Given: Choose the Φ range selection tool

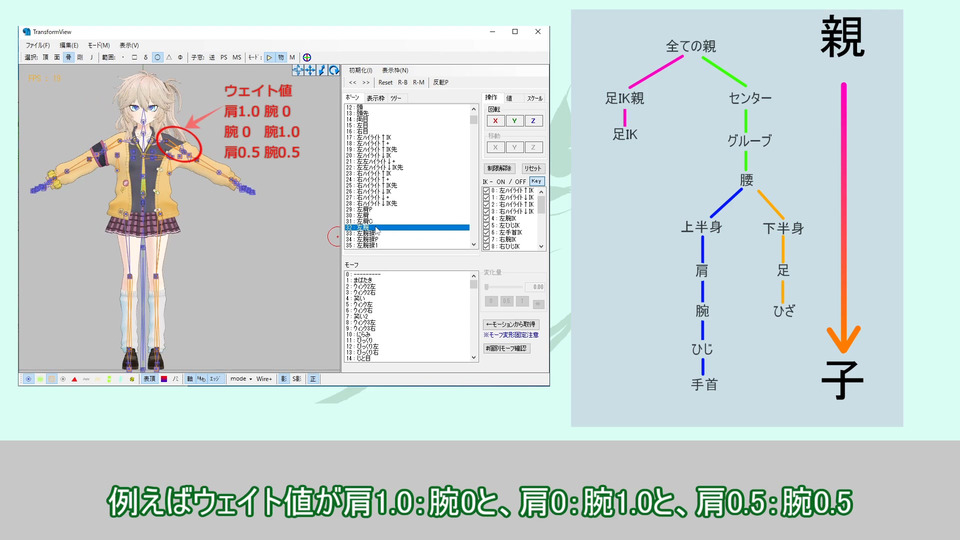Looking at the screenshot, I should coord(180,57).
